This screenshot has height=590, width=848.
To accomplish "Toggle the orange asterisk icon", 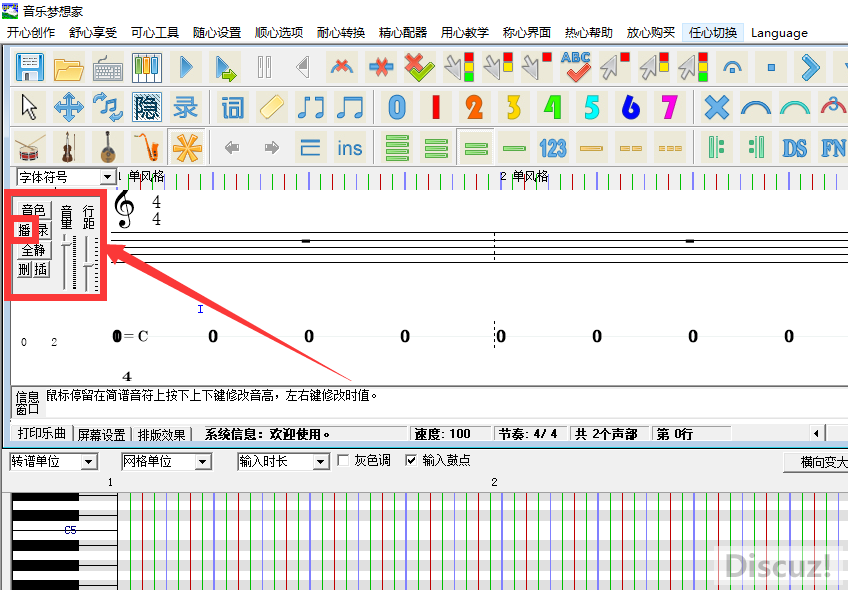I will [x=186, y=147].
